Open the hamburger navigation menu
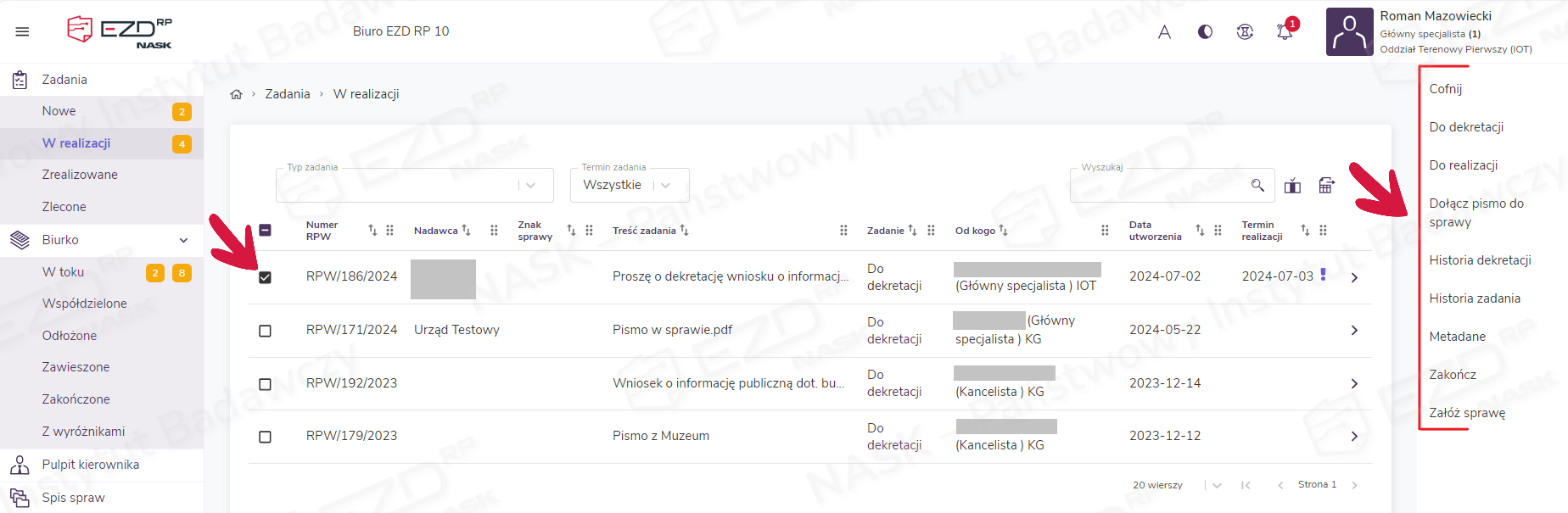This screenshot has width=1568, height=513. [22, 31]
